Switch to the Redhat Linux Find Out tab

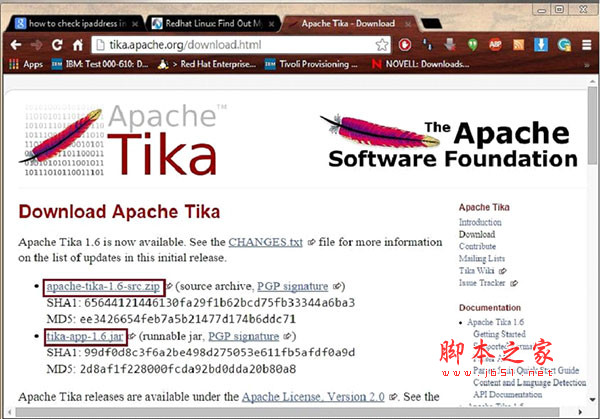[x=212, y=24]
